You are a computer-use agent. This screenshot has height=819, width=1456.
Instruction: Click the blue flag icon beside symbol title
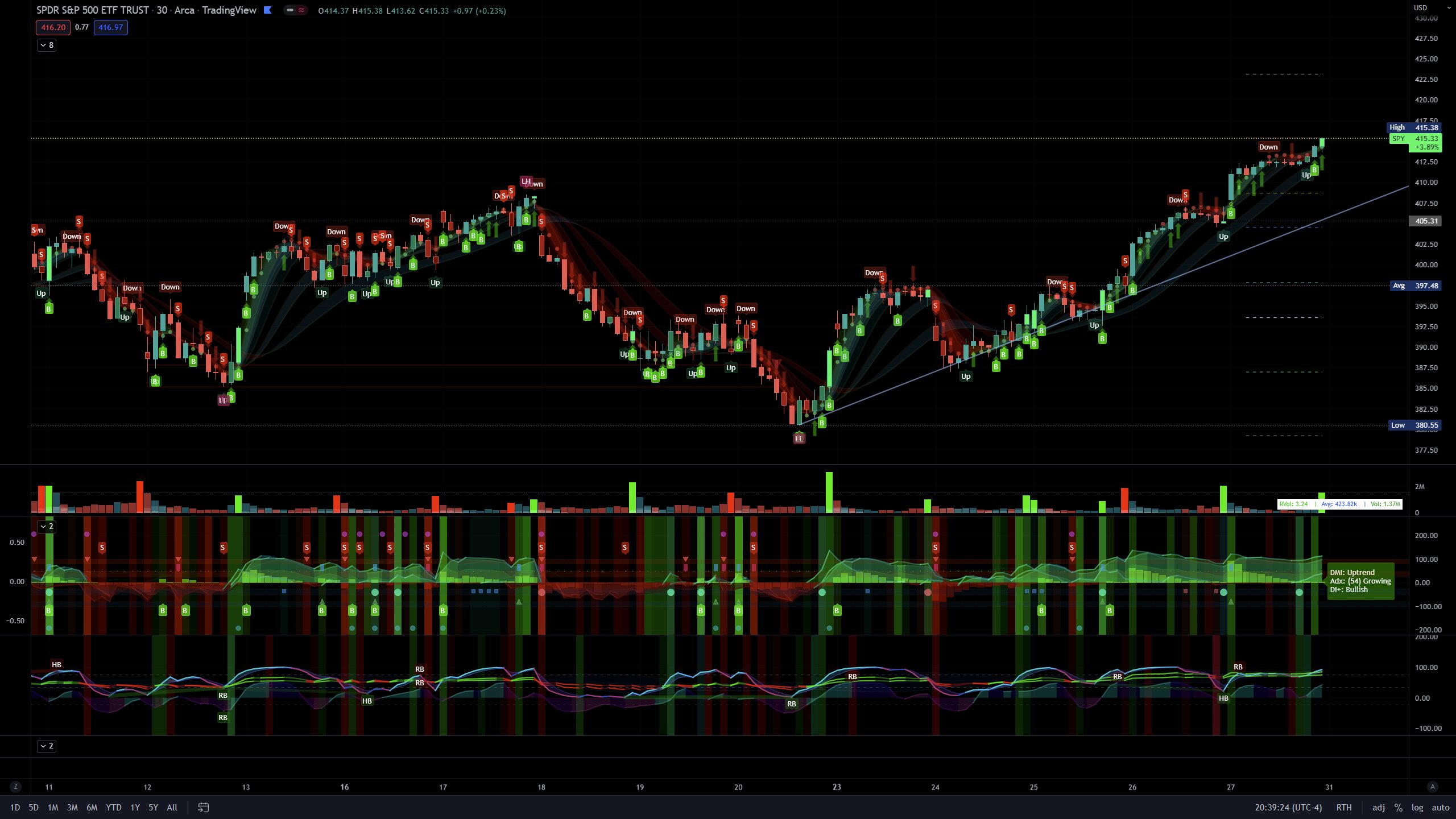click(x=267, y=10)
